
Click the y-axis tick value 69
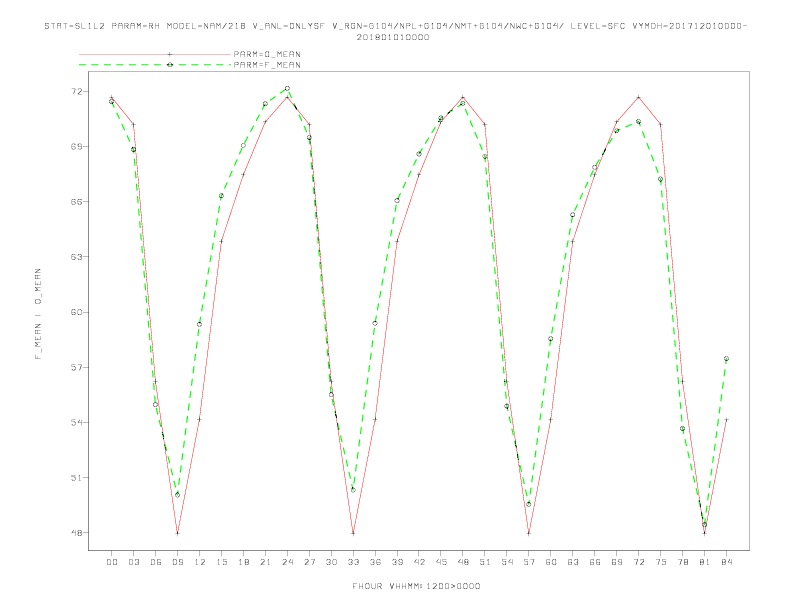(x=77, y=146)
